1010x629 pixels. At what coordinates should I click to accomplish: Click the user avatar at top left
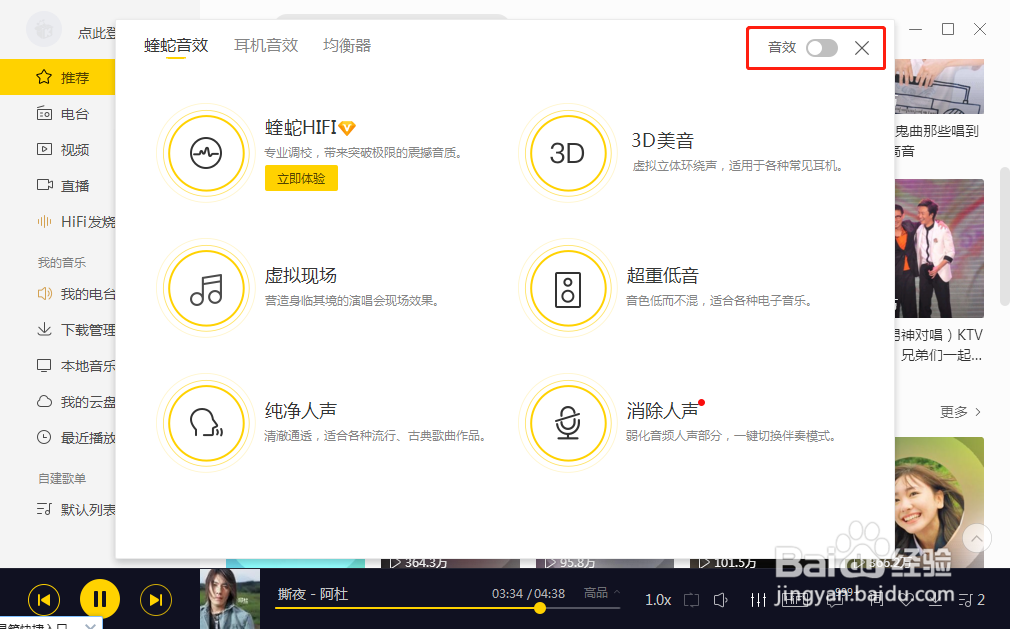coord(44,28)
